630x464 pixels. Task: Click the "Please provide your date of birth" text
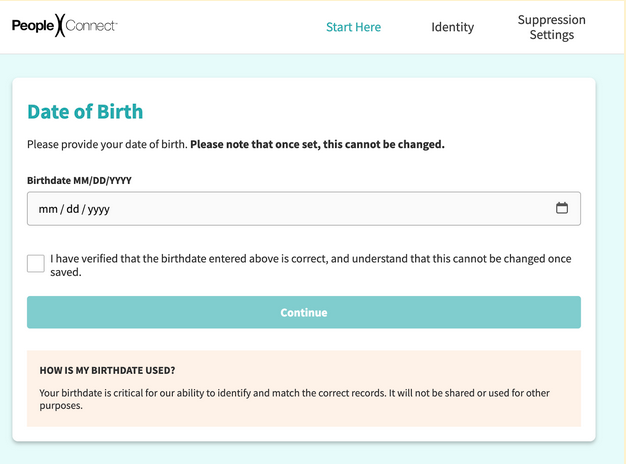click(x=107, y=144)
